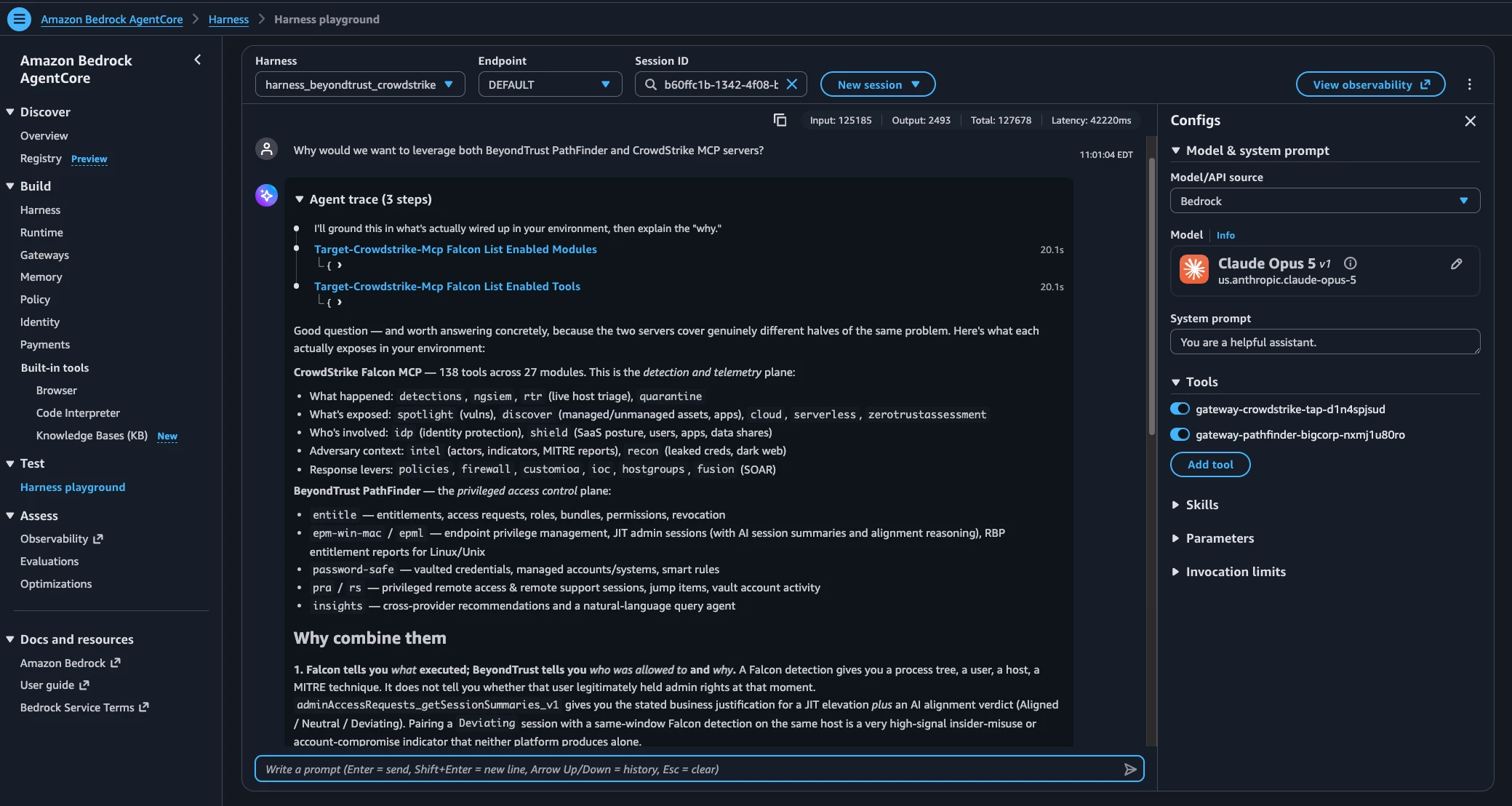Open the three-dot more options menu
Image resolution: width=1512 pixels, height=806 pixels.
(1469, 84)
